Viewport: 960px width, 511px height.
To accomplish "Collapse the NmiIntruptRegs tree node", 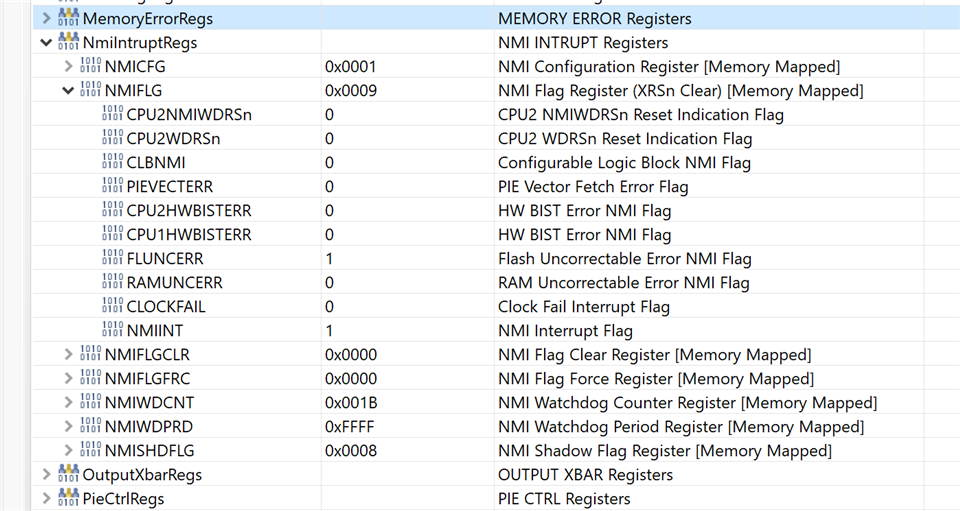I will coord(46,43).
